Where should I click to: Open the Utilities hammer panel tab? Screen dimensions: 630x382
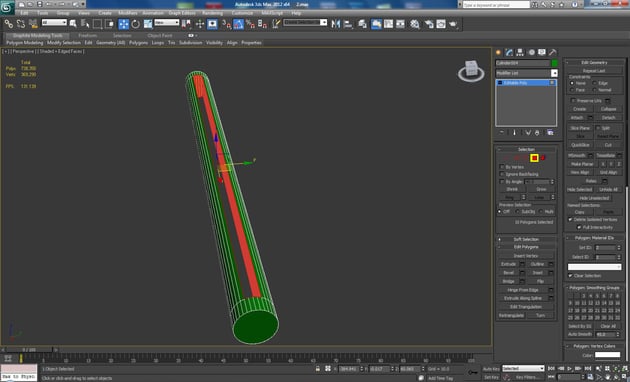pyautogui.click(x=553, y=52)
